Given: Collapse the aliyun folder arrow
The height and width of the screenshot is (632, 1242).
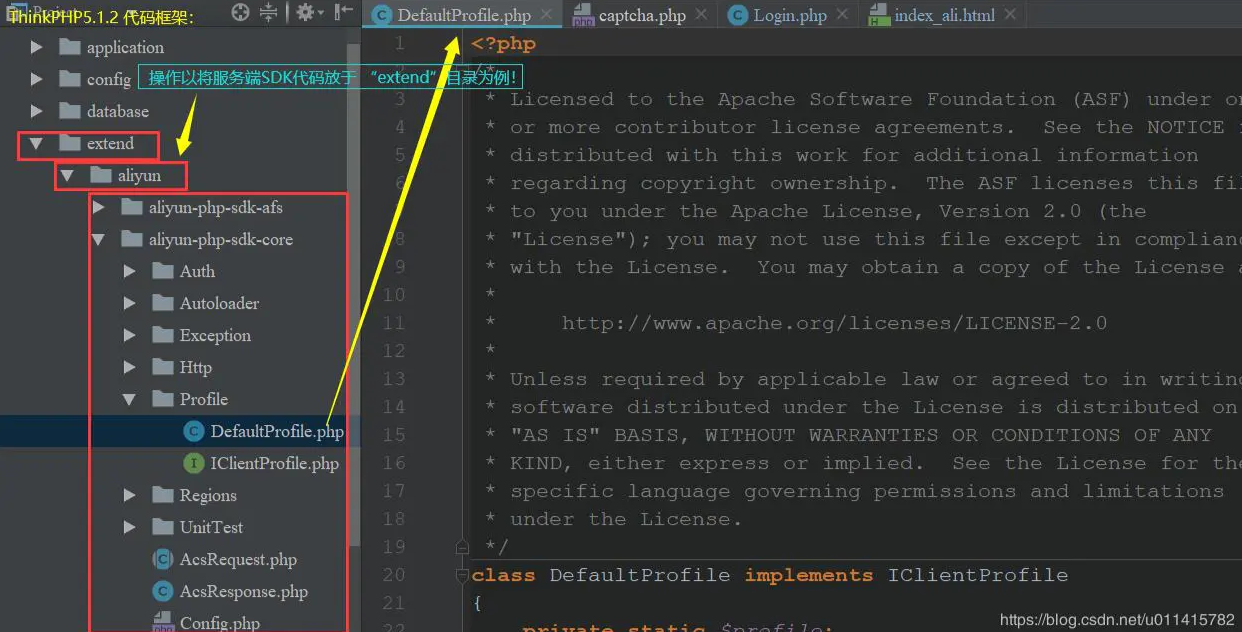Looking at the screenshot, I should tap(67, 176).
